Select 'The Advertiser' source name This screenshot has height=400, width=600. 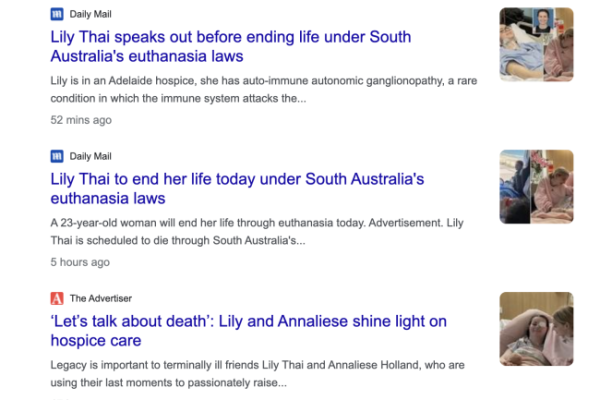[x=101, y=298]
